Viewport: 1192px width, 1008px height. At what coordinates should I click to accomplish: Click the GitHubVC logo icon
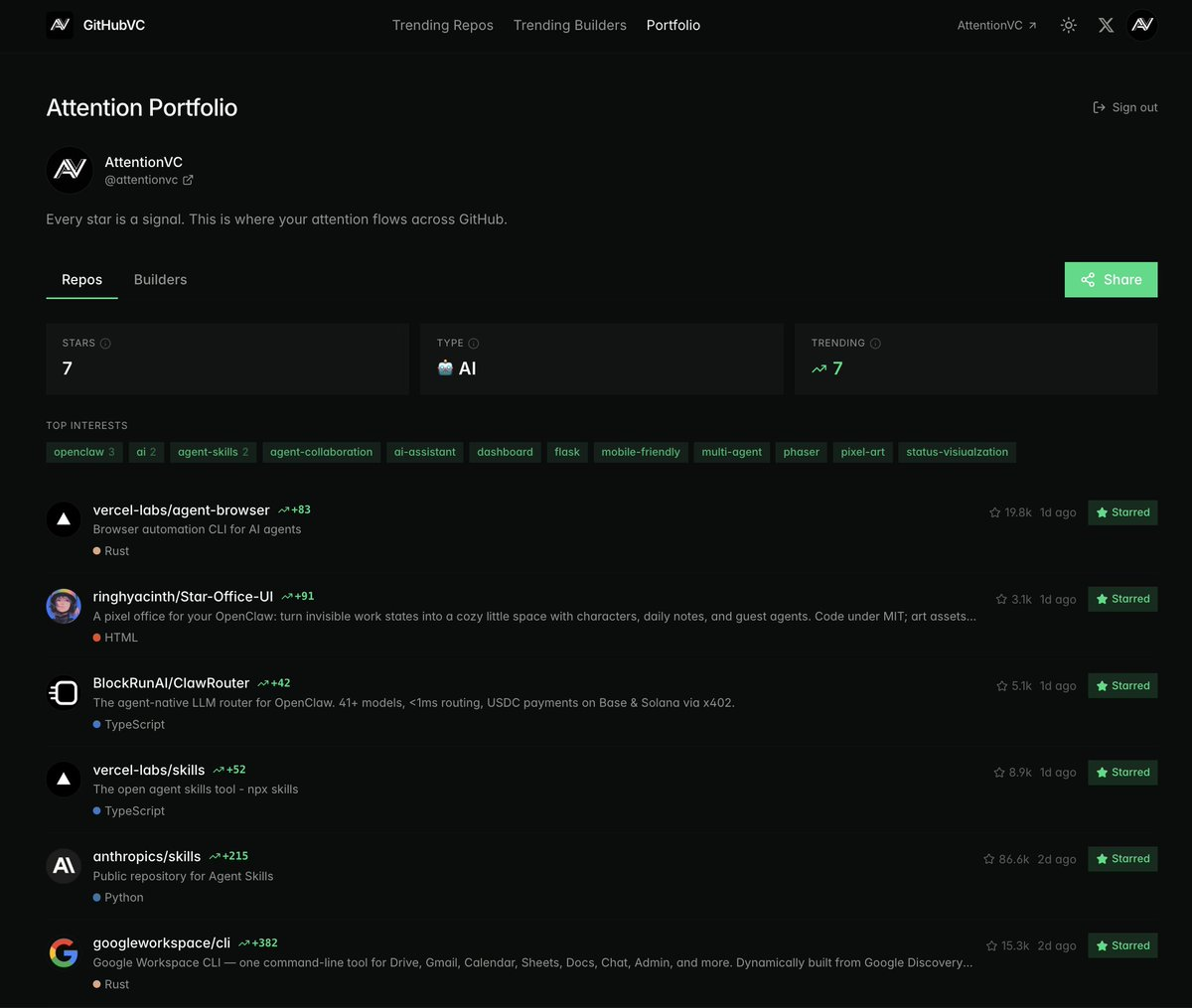[60, 26]
